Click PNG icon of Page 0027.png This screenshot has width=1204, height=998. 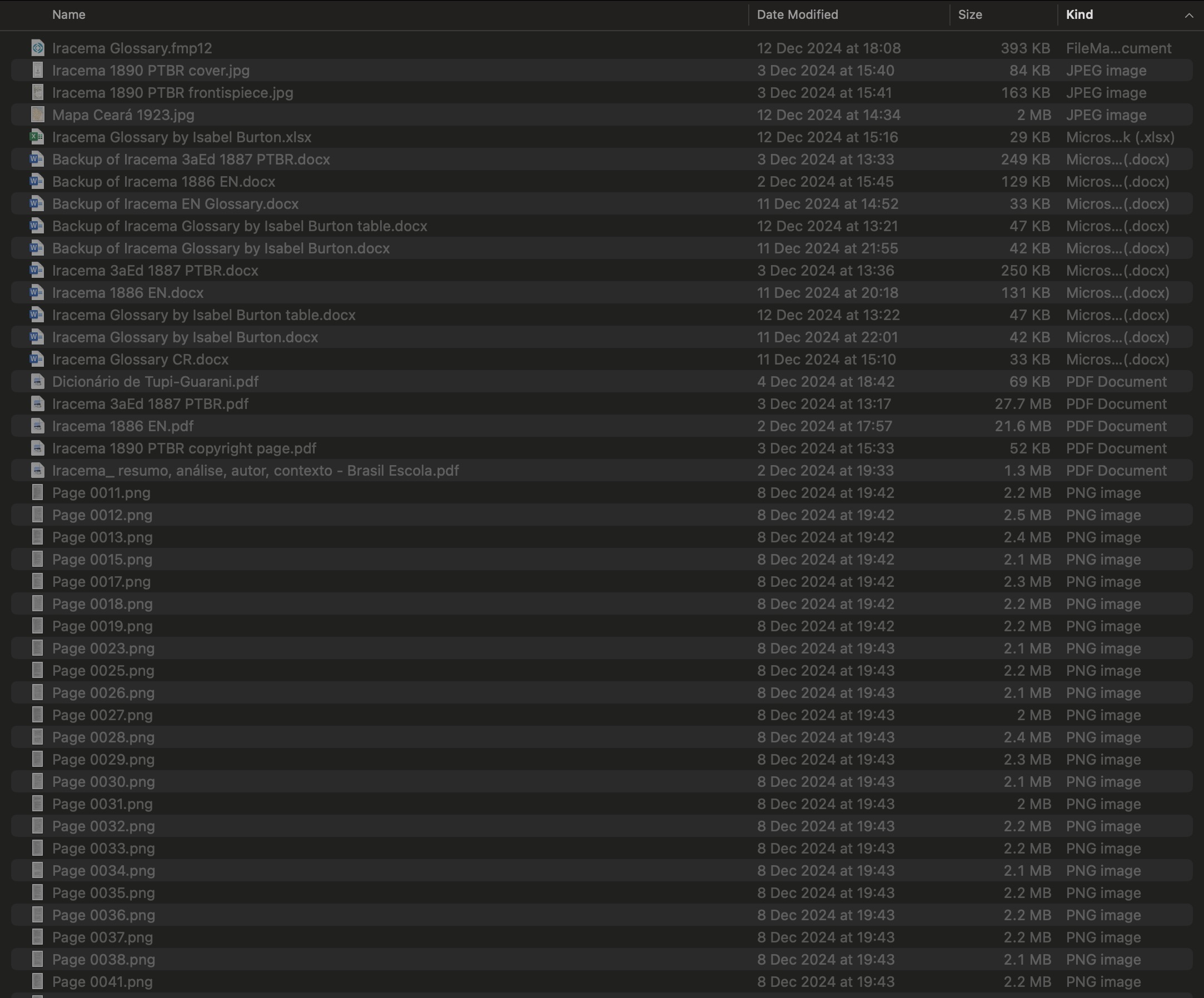(x=37, y=715)
